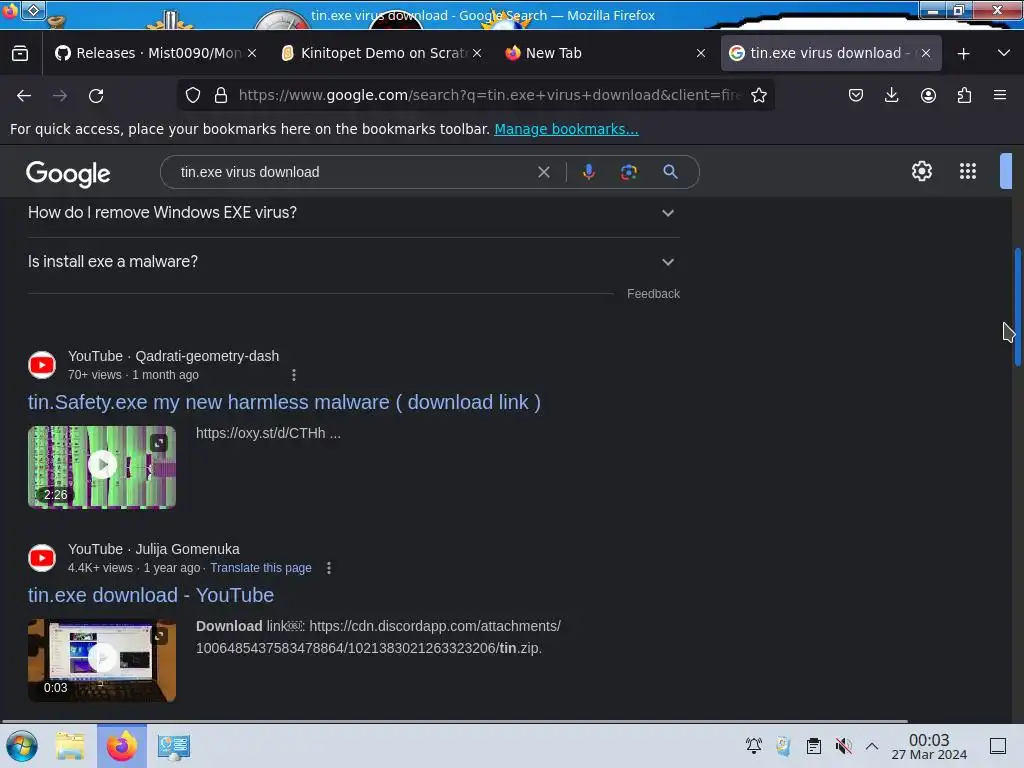Open more options for Julija Gomenuka result
1024x768 pixels.
click(329, 568)
